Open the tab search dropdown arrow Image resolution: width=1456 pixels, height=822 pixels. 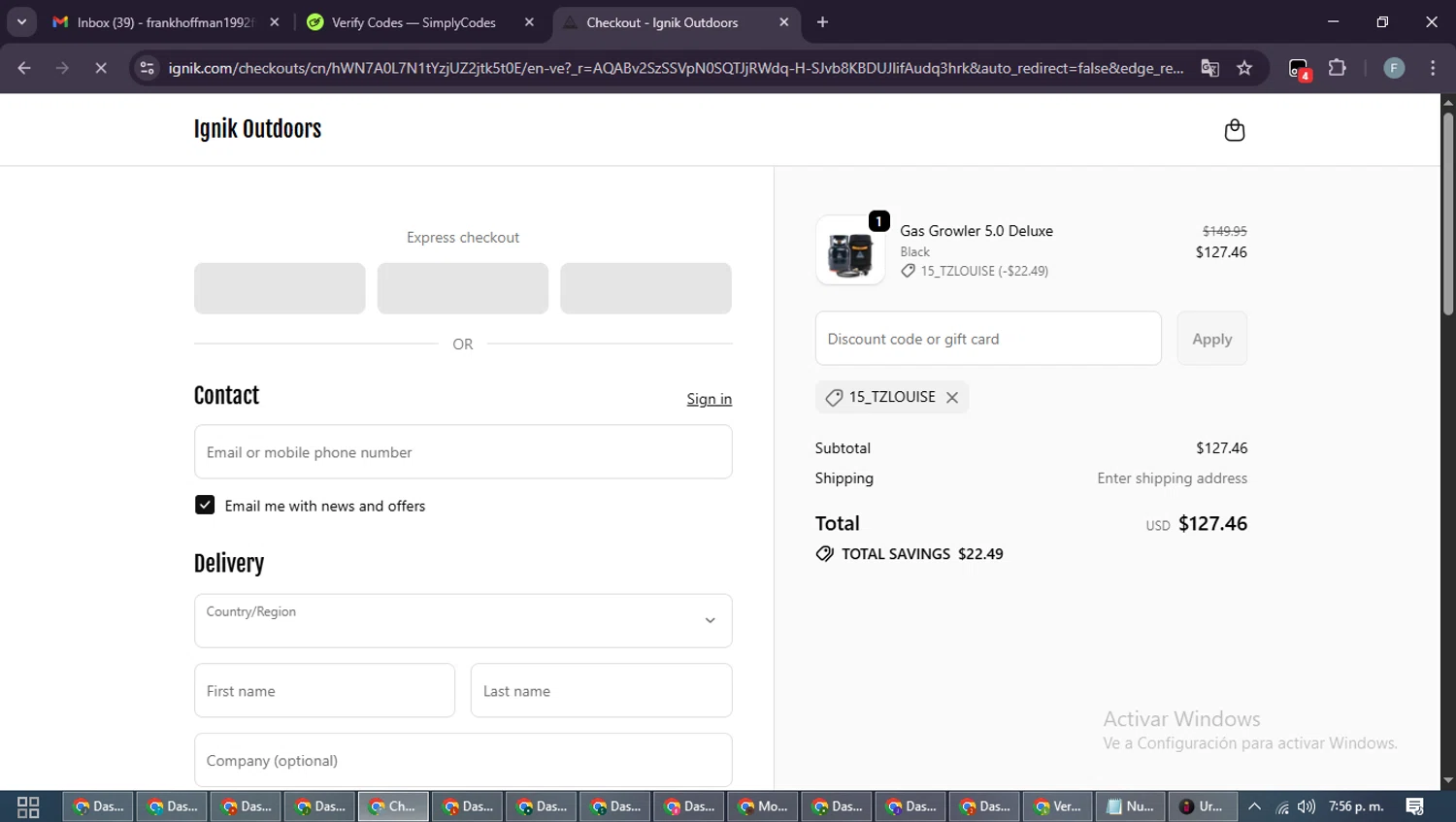(x=21, y=22)
